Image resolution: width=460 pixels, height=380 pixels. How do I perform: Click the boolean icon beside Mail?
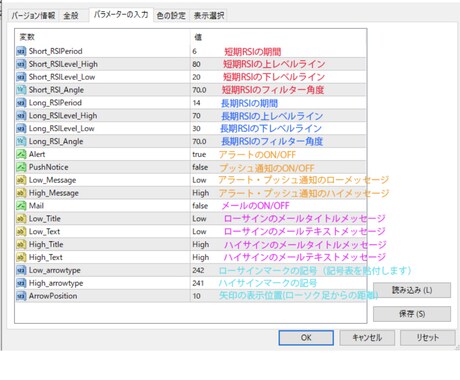(21, 206)
